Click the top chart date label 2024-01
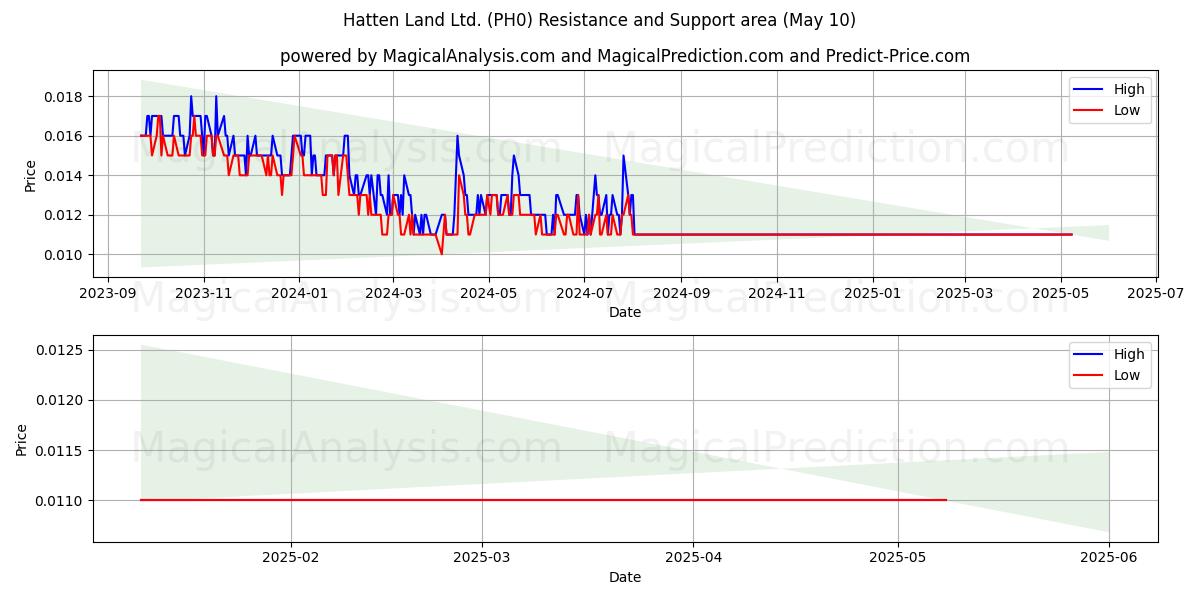1200x600 pixels. (298, 294)
